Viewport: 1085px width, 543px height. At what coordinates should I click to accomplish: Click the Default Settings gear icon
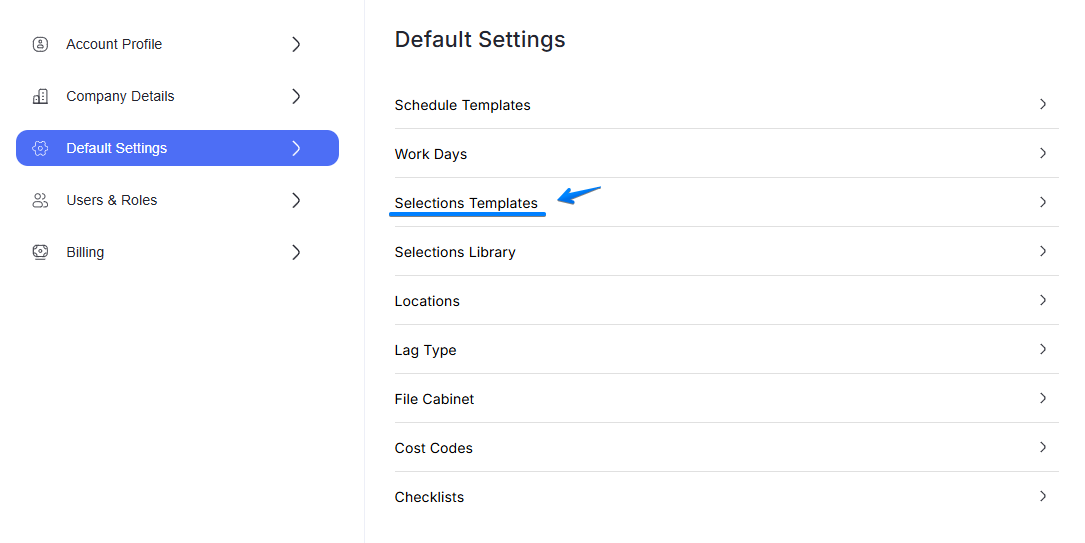pos(40,148)
